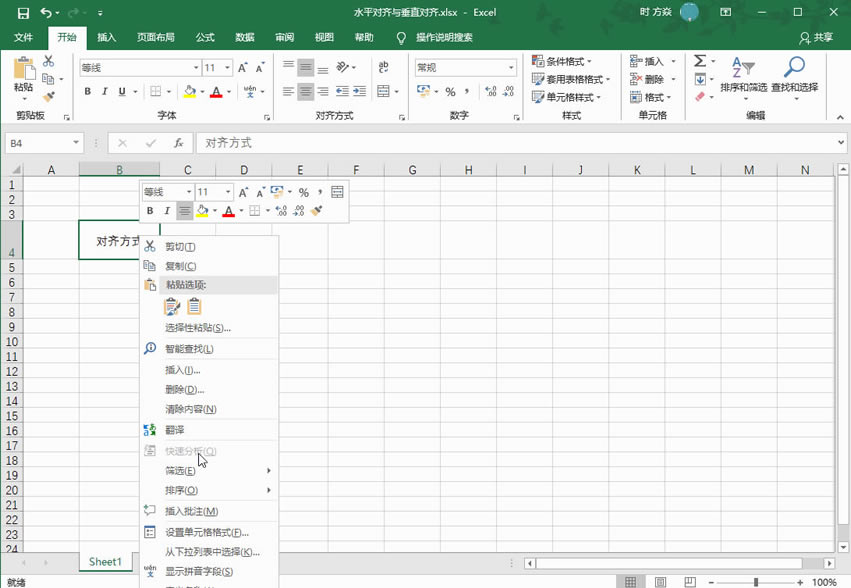The width and height of the screenshot is (851, 588).
Task: Click the Percent Style icon
Action: [x=450, y=91]
